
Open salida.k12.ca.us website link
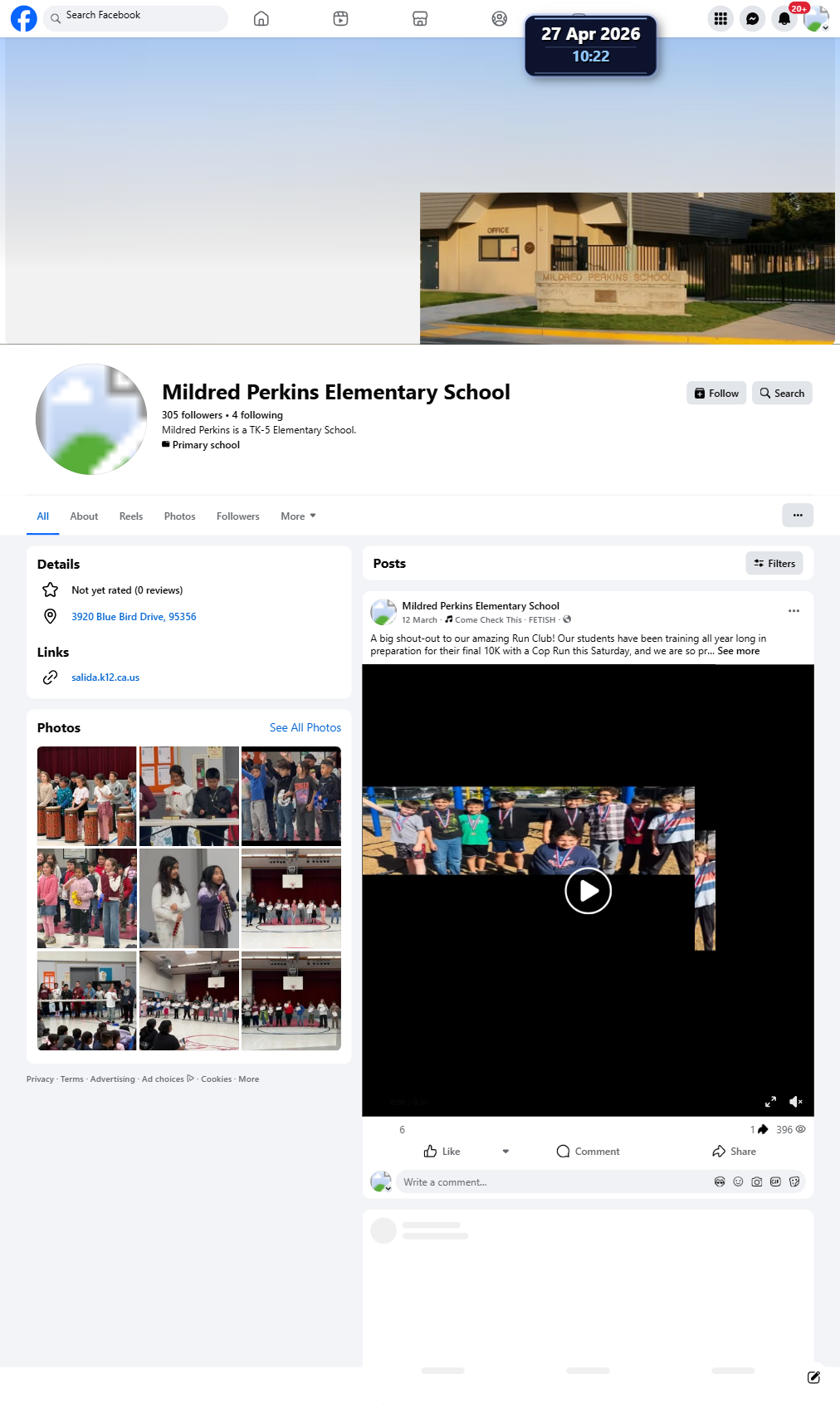[105, 678]
